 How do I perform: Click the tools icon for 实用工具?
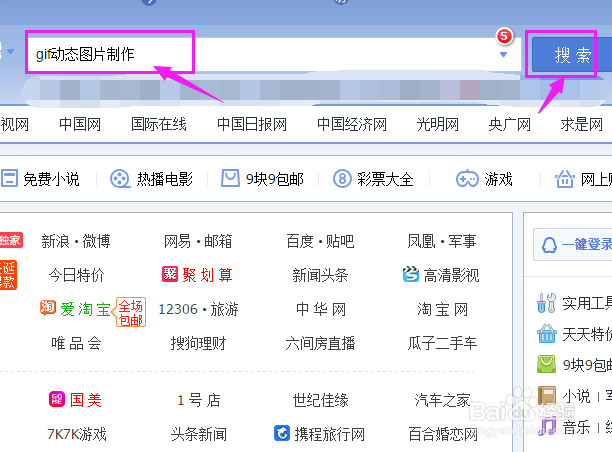pos(546,303)
